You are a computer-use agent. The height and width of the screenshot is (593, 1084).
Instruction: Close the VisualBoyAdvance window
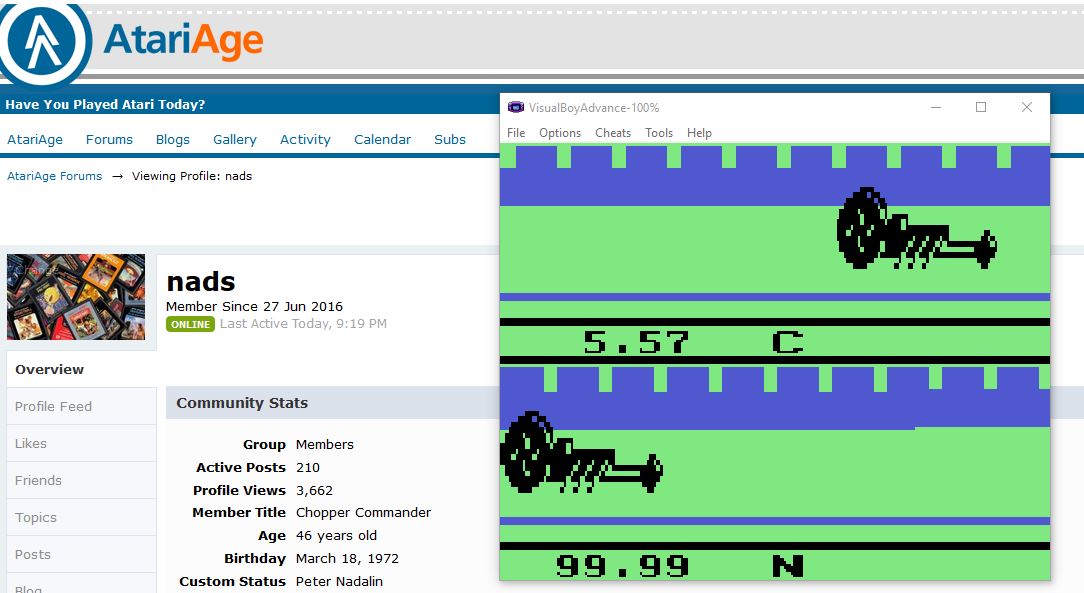pos(1027,107)
